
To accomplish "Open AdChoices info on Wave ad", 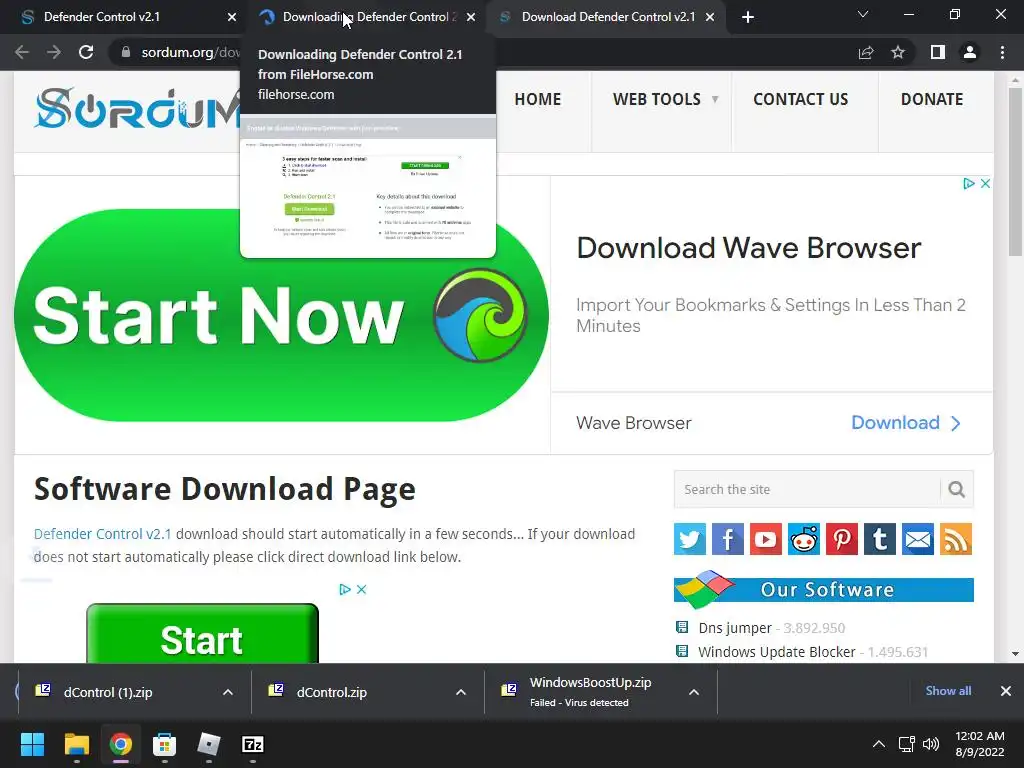I will point(969,184).
